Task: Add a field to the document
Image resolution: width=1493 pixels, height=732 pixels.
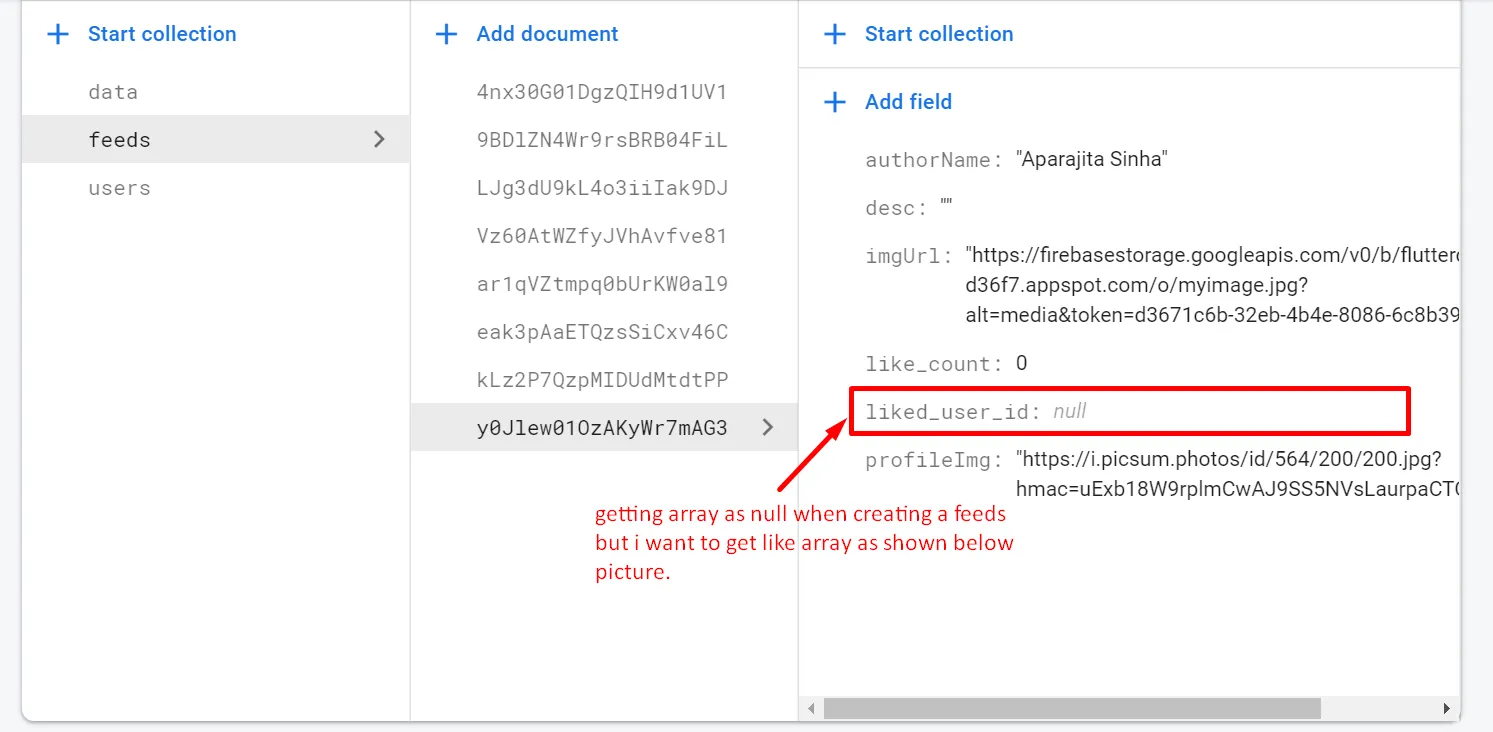Action: (x=908, y=102)
